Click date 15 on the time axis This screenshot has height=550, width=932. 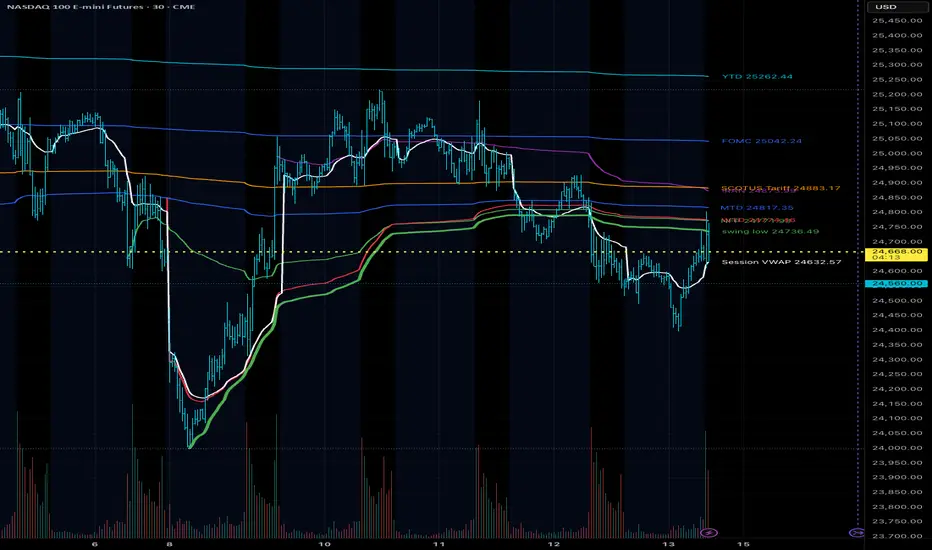tap(743, 544)
